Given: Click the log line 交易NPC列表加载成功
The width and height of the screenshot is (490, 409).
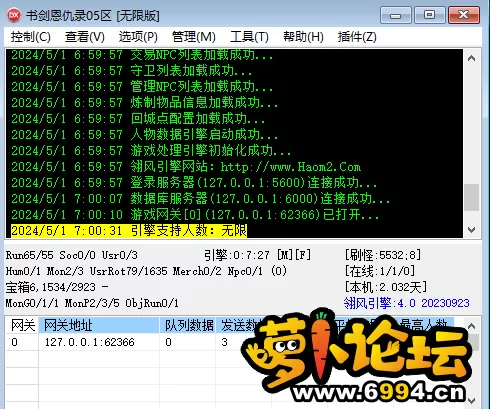Looking at the screenshot, I should point(142,55).
